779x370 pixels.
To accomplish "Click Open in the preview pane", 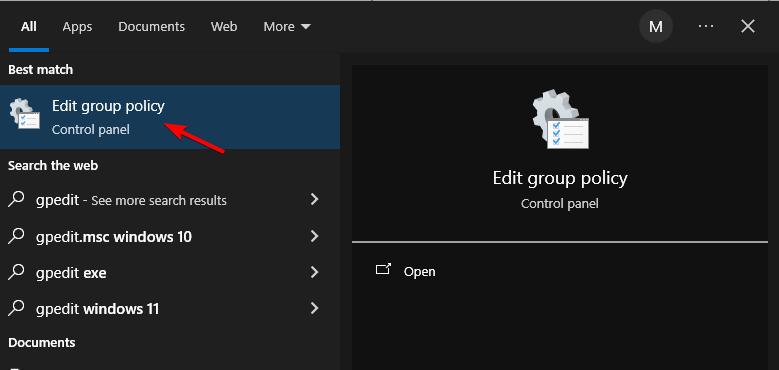I will pyautogui.click(x=419, y=271).
